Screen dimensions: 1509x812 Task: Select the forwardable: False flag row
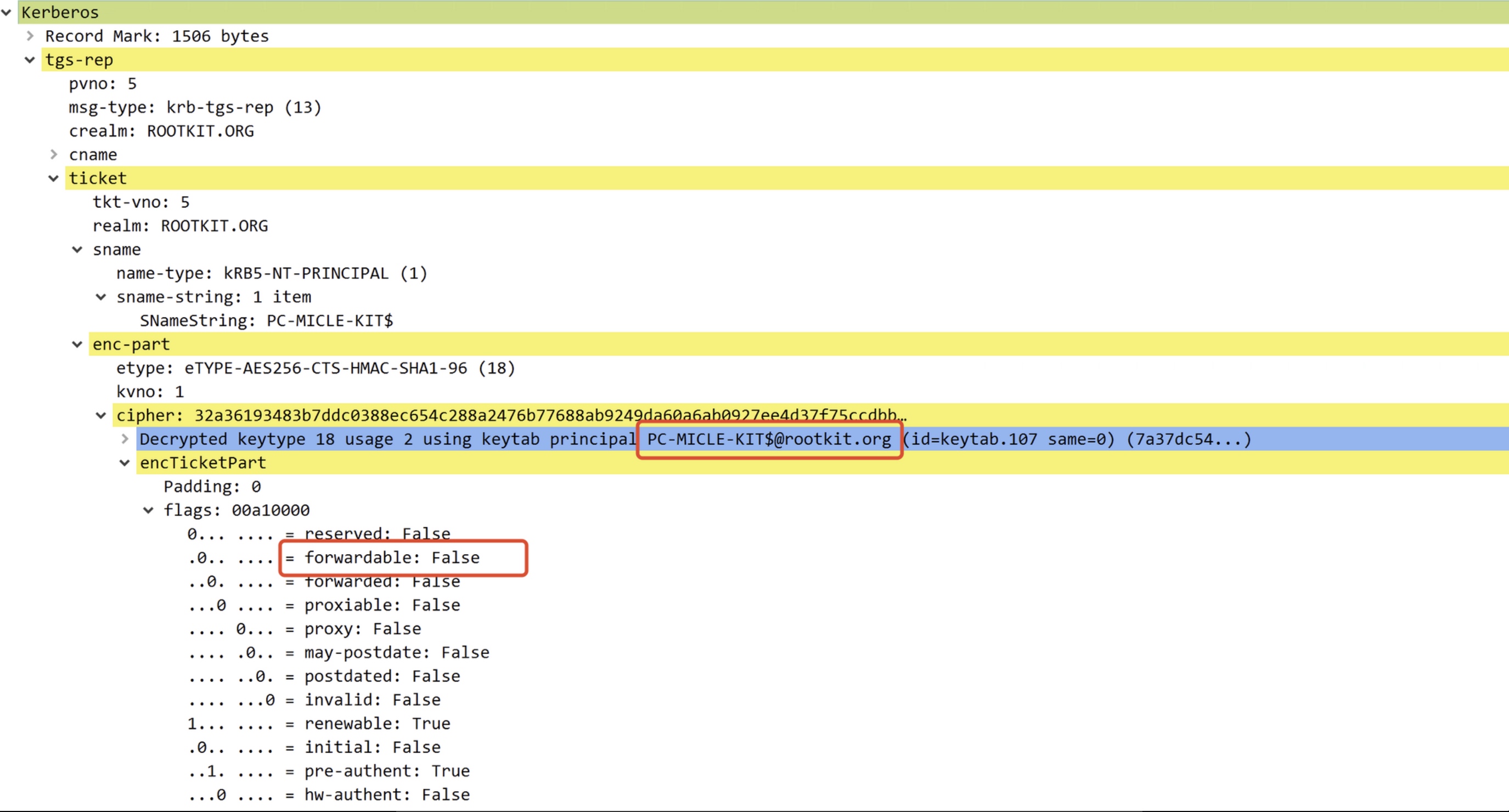tap(391, 558)
